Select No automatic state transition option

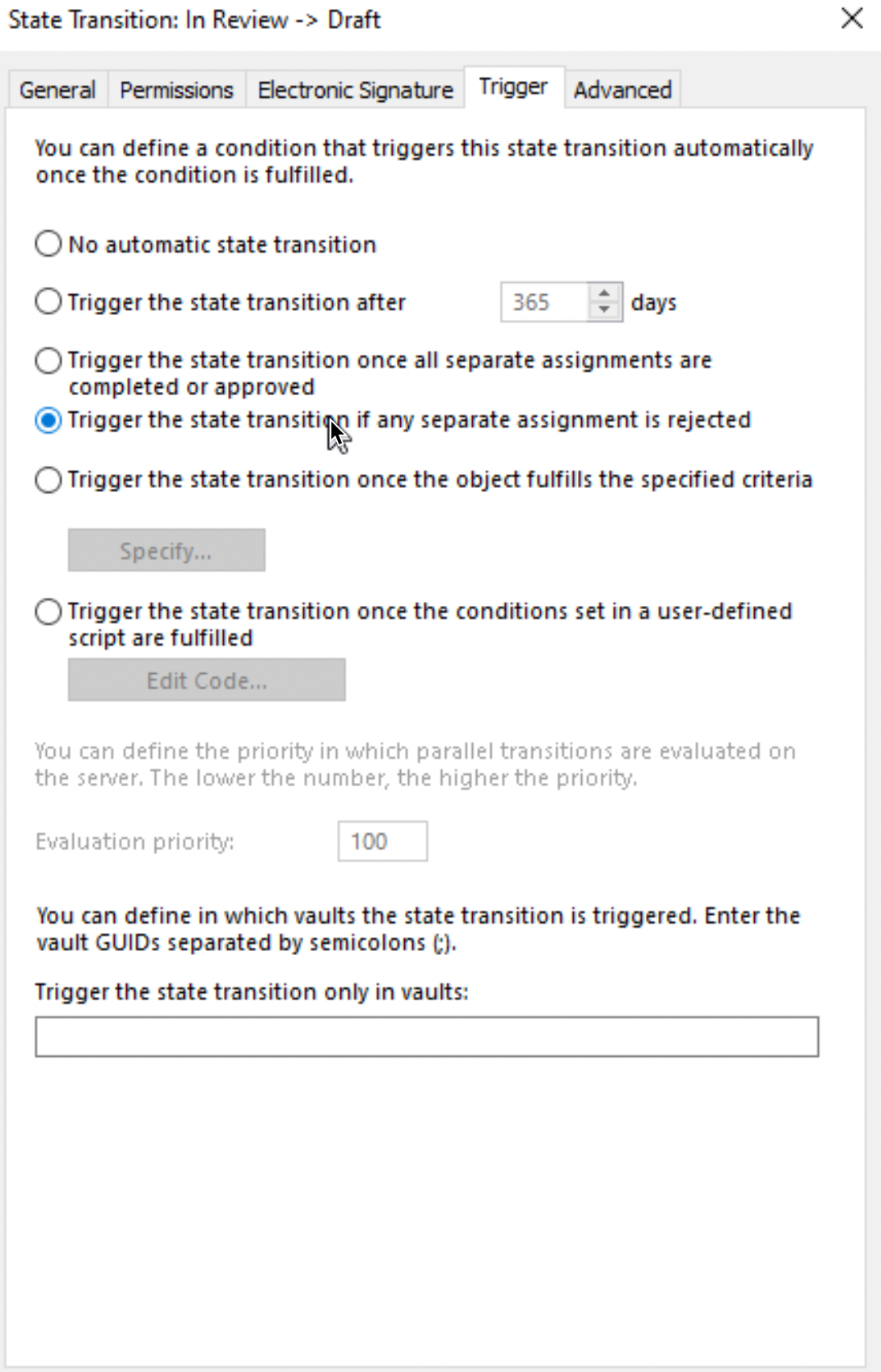[x=48, y=244]
